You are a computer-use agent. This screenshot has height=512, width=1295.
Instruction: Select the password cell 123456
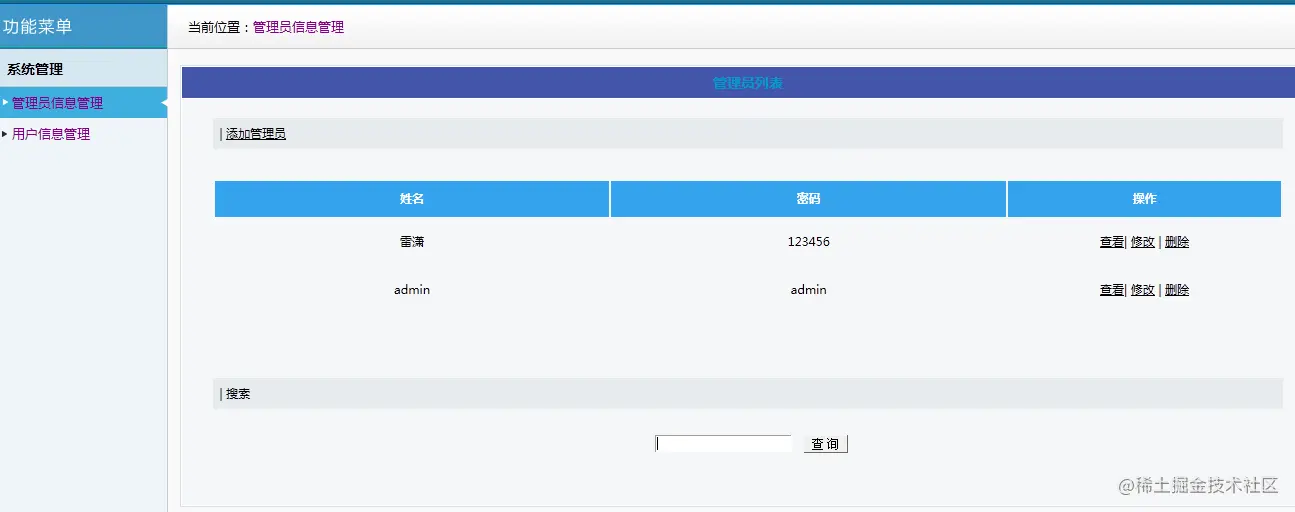808,242
